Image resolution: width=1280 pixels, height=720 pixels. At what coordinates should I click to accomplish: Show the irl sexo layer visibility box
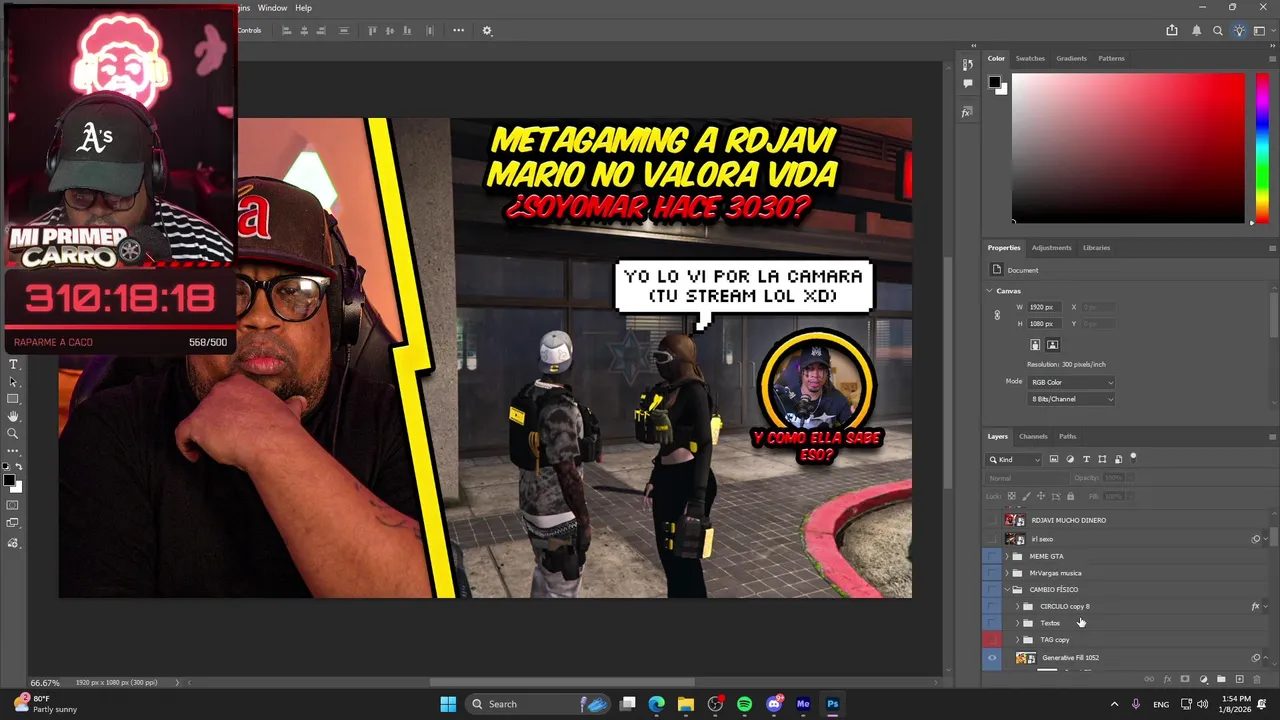[x=992, y=539]
